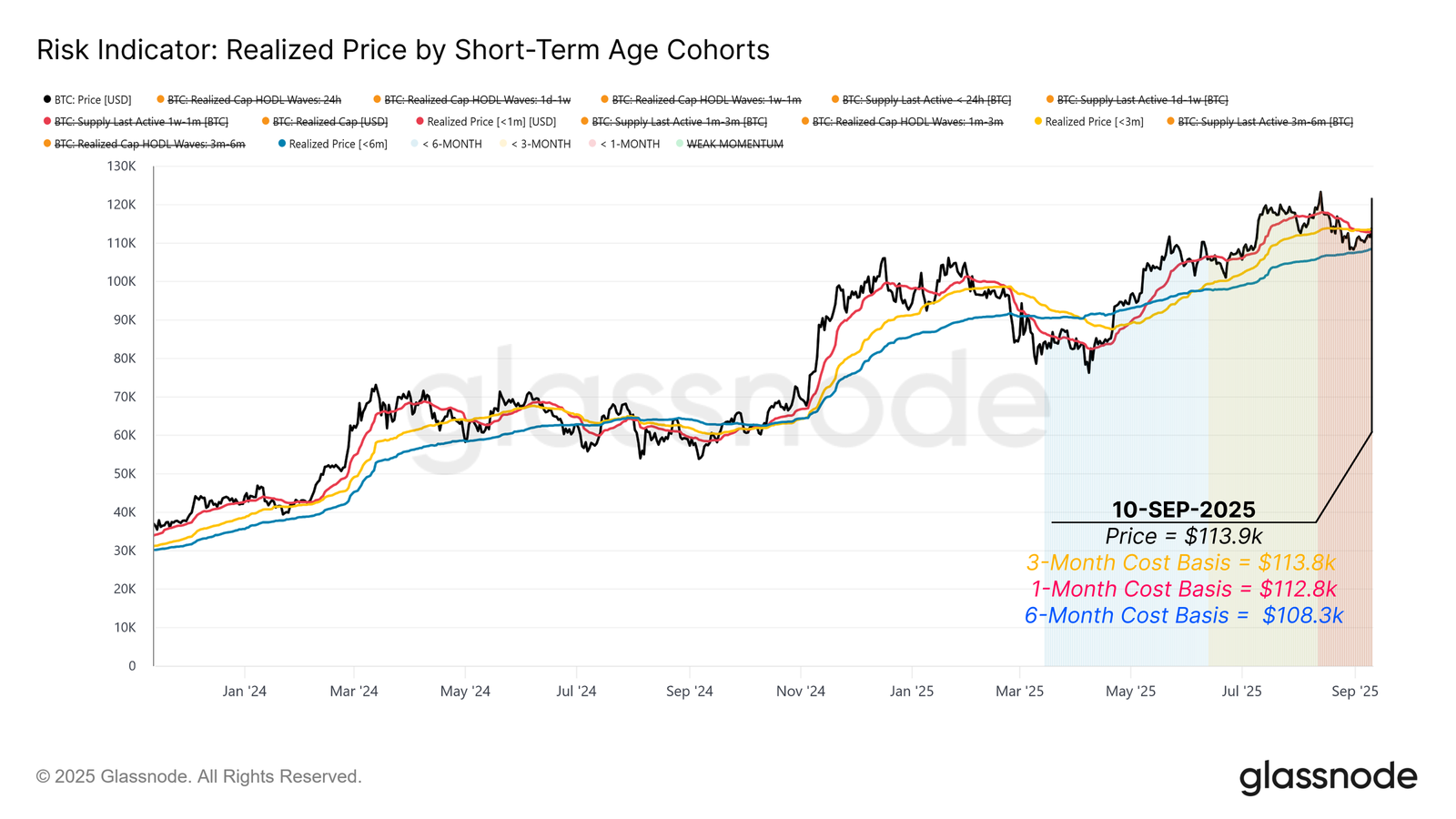This screenshot has height=819, width=1456.
Task: Show Supply Last Active < 24h [BTC] series
Action: click(x=922, y=100)
